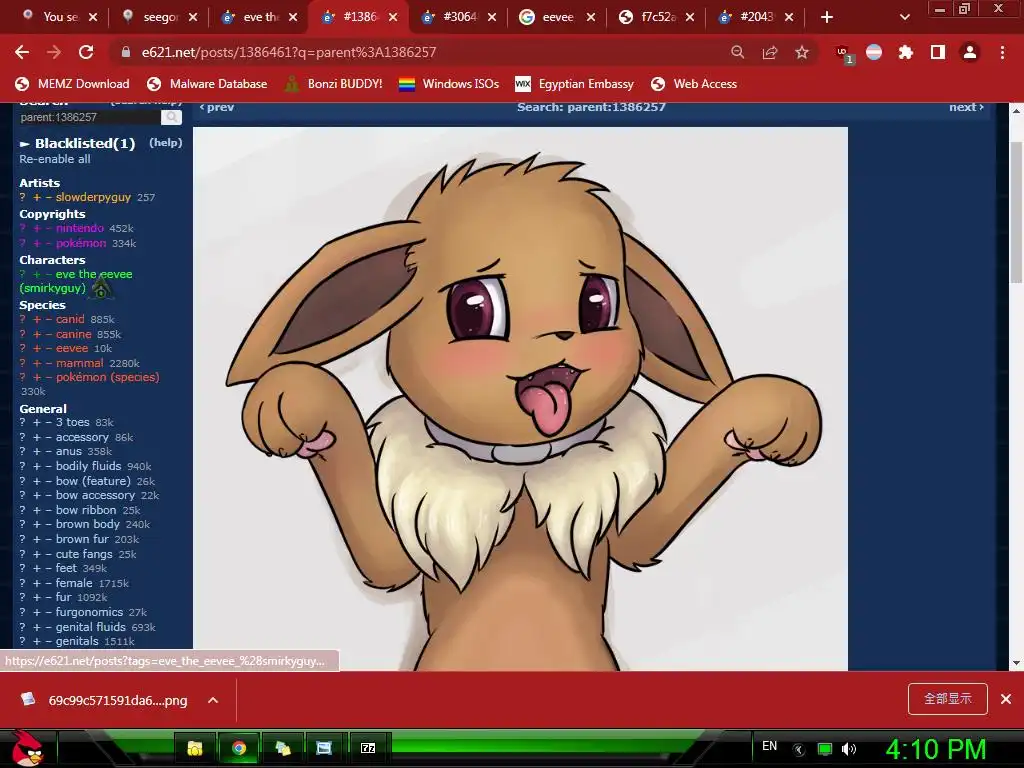Image resolution: width=1024 pixels, height=768 pixels.
Task: Click the network monitor tray icon
Action: [x=825, y=749]
